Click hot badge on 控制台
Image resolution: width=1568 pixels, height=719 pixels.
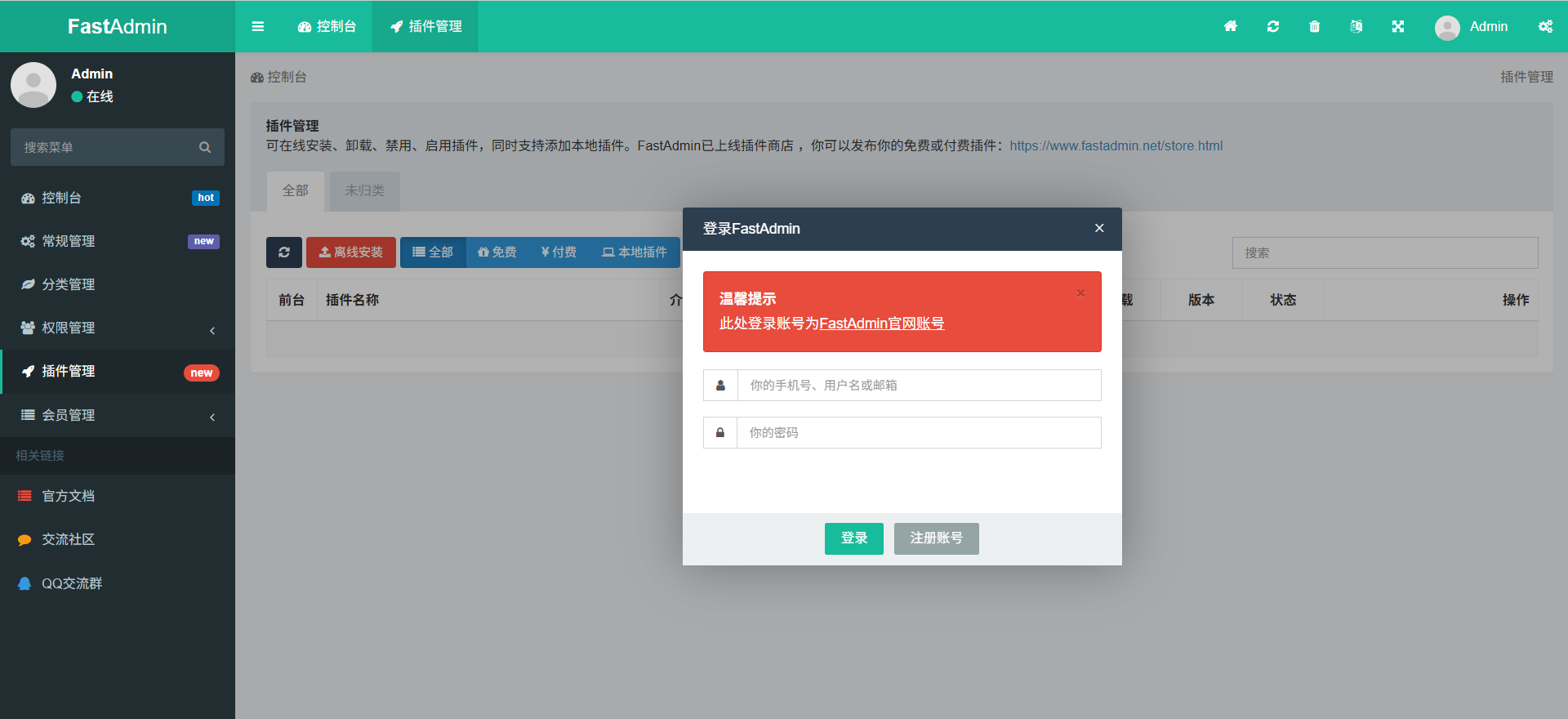pyautogui.click(x=206, y=198)
